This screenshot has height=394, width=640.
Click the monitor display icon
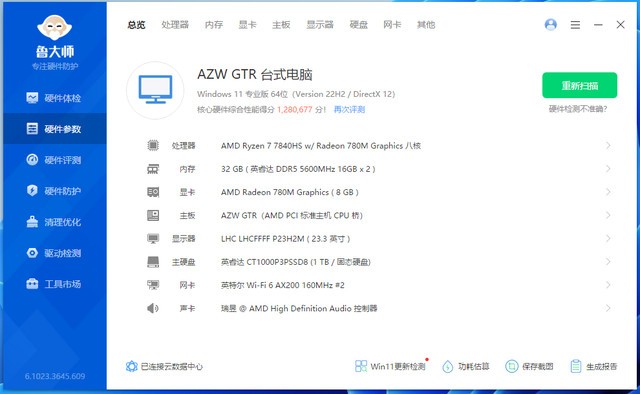click(153, 238)
